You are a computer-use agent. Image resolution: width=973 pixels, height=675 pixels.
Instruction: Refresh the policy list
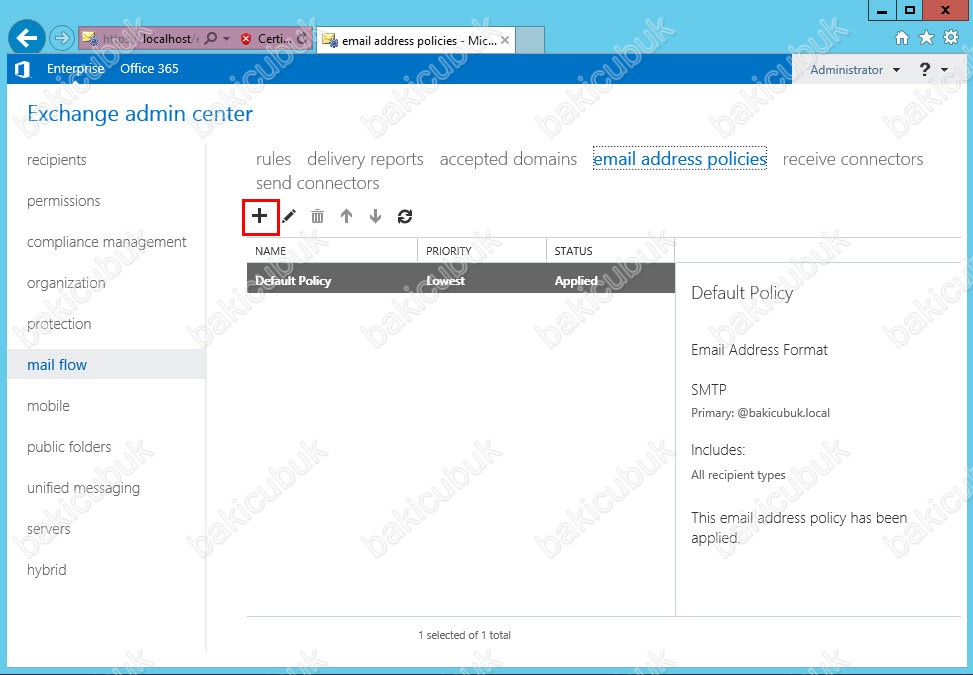click(x=405, y=217)
